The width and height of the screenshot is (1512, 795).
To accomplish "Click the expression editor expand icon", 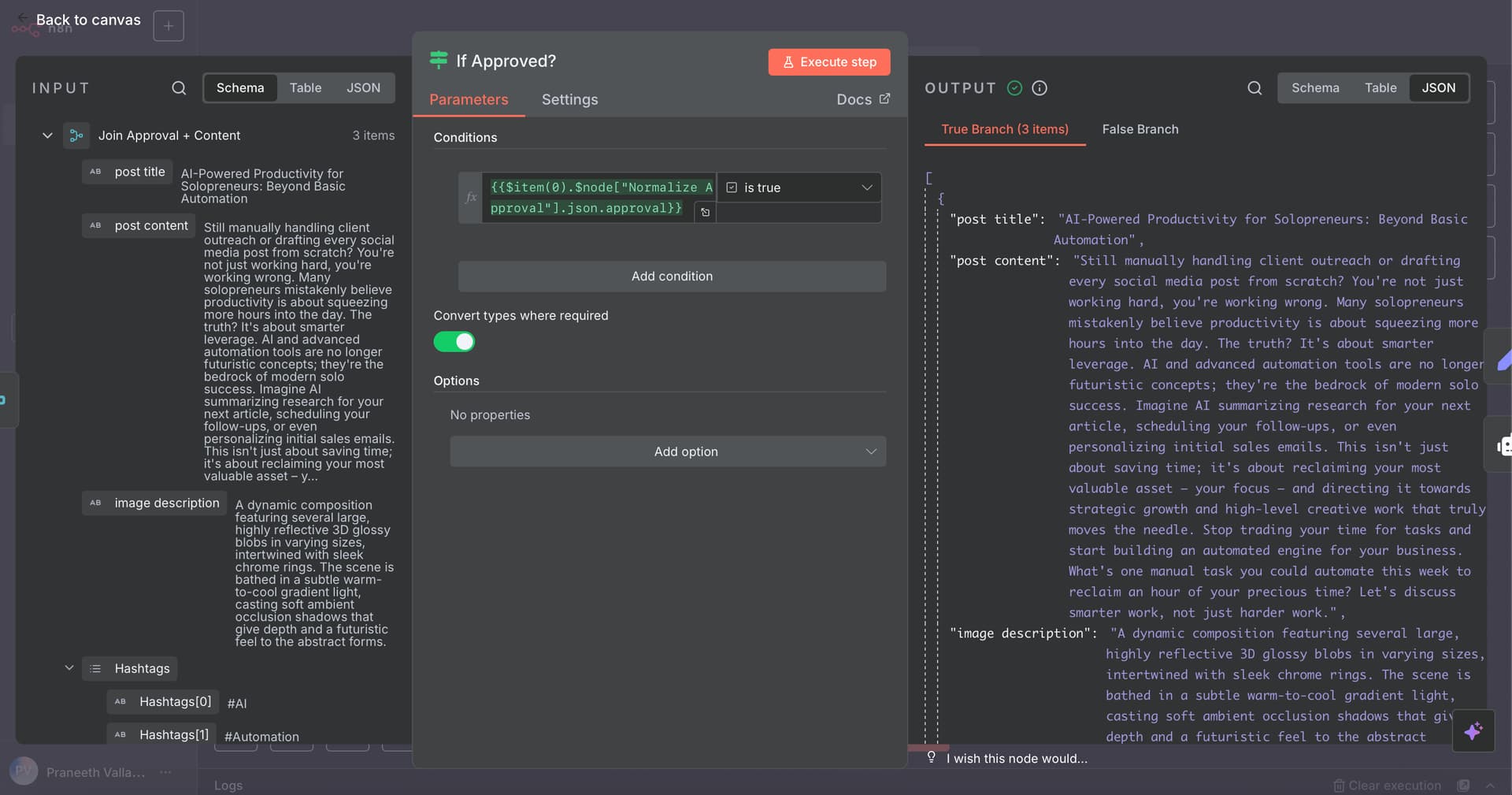I will [x=705, y=212].
